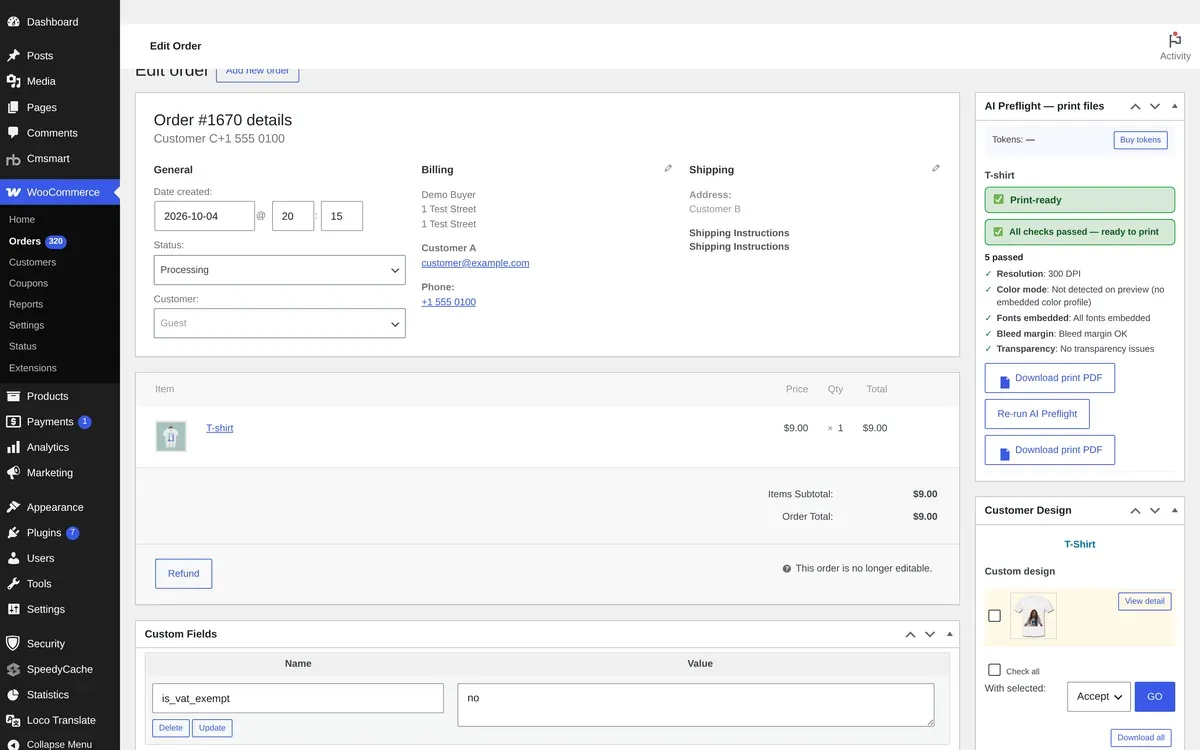Move AI Preflight panel down
Viewport: 1200px width, 750px height.
coord(1155,106)
